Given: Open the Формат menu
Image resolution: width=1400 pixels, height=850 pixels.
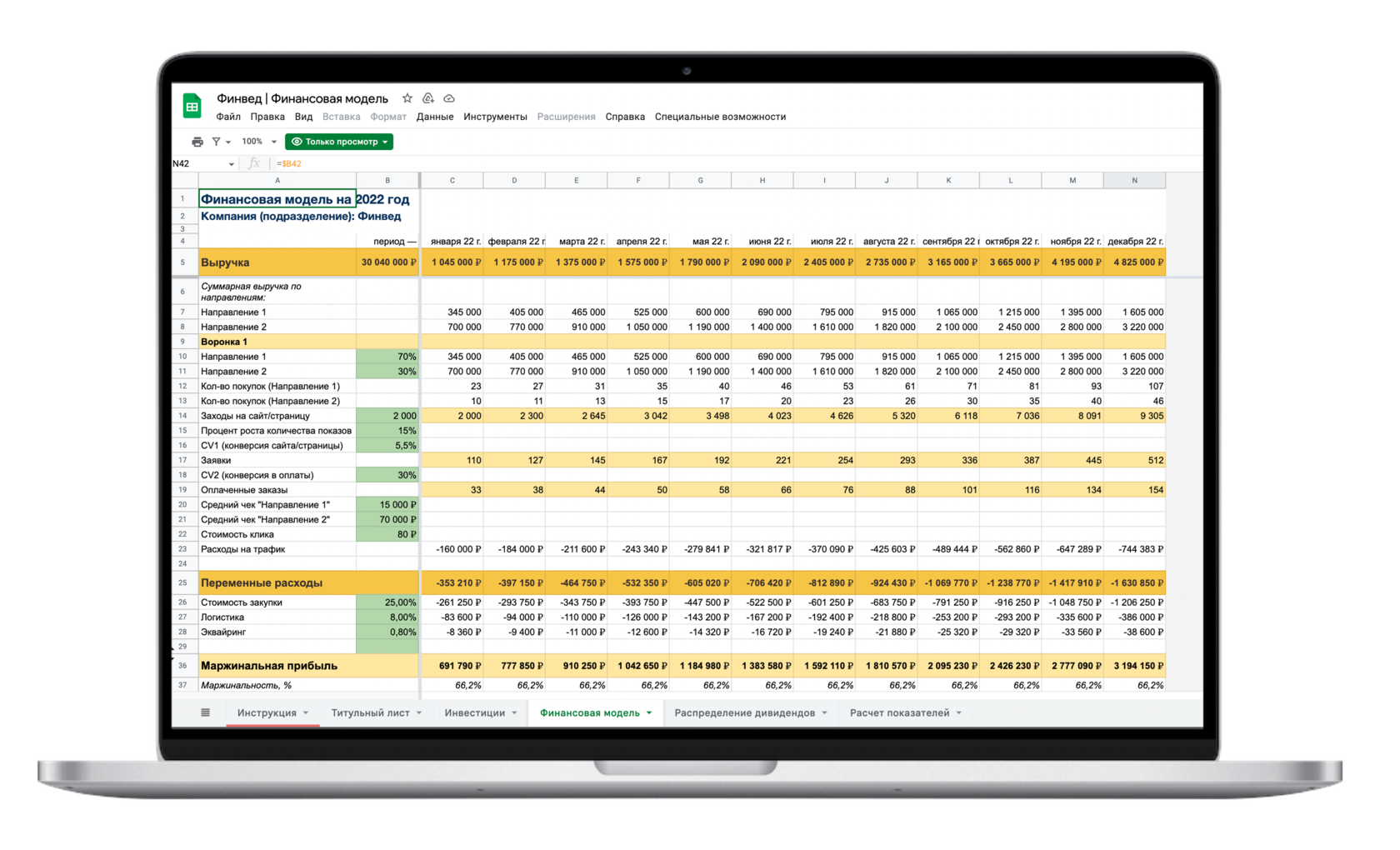Looking at the screenshot, I should point(388,117).
